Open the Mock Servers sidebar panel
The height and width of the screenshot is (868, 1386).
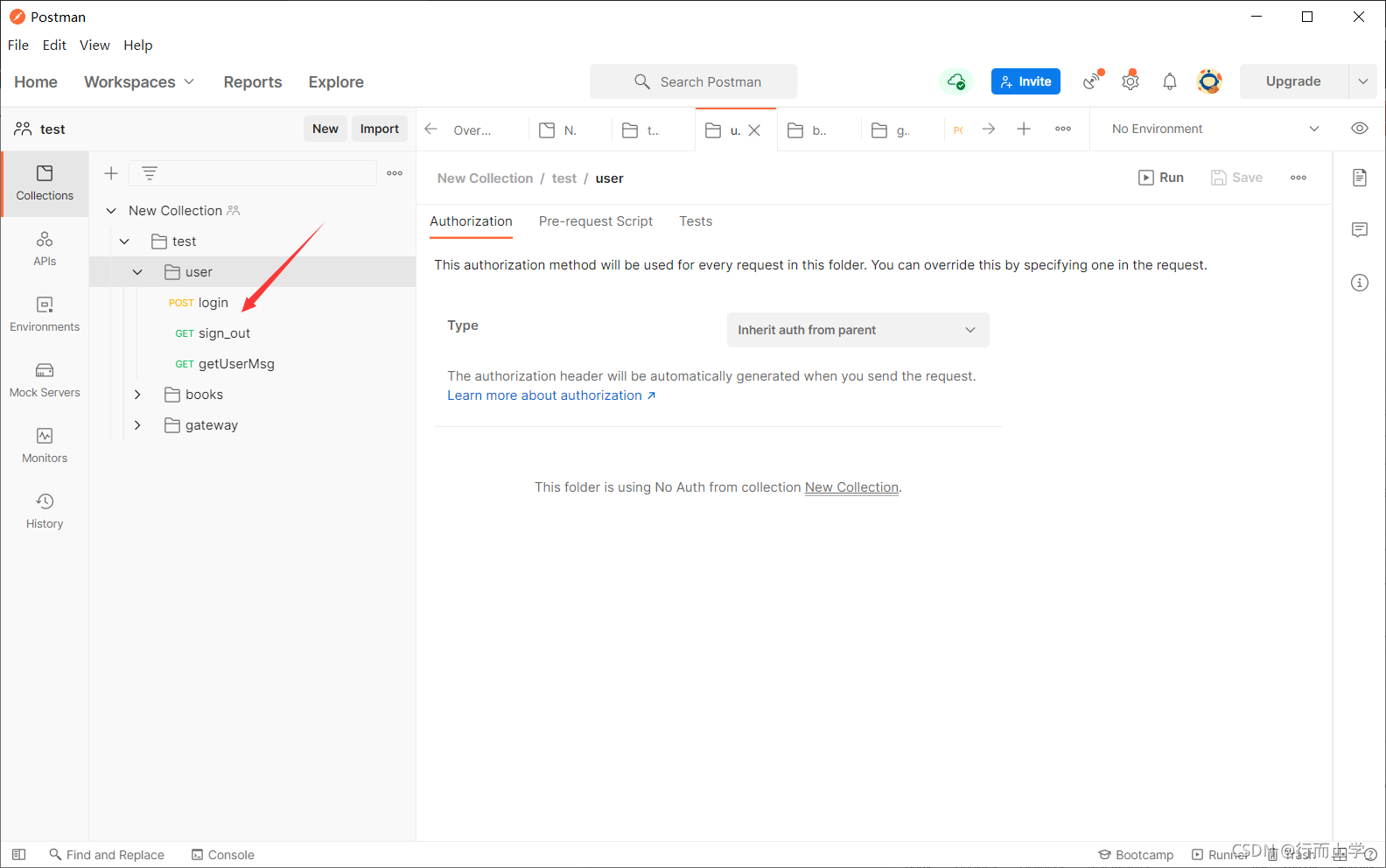[x=45, y=380]
